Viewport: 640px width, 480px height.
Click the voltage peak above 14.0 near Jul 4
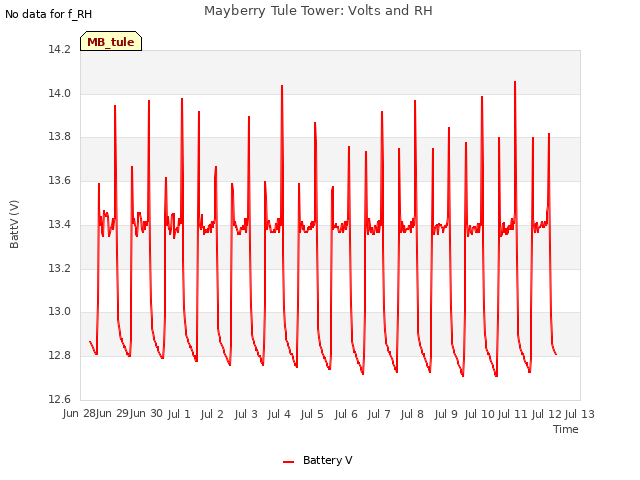tap(282, 86)
